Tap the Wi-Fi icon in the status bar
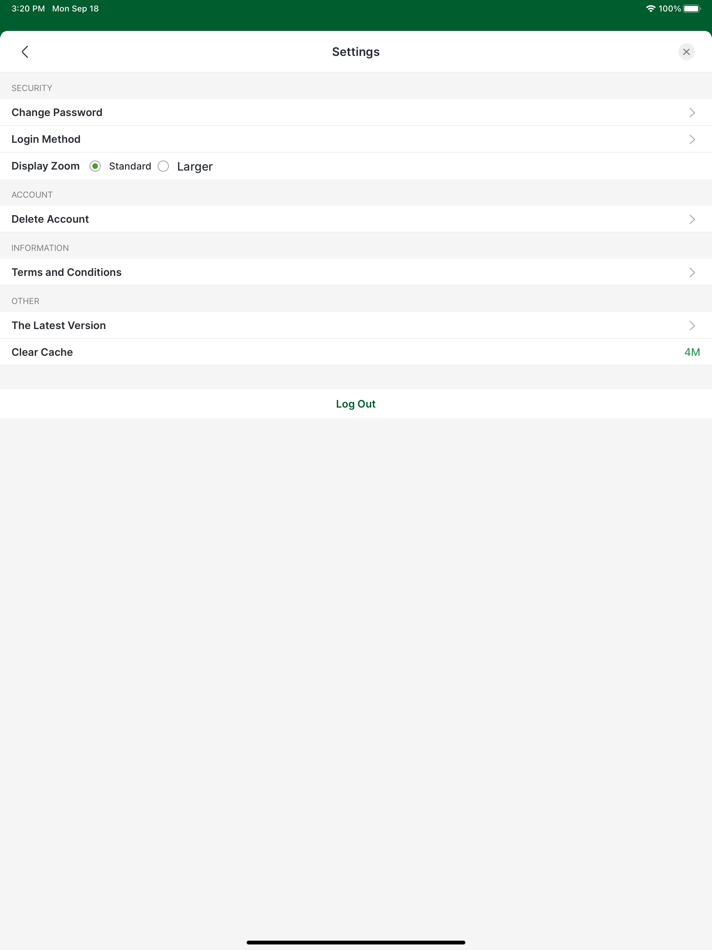 pos(651,8)
